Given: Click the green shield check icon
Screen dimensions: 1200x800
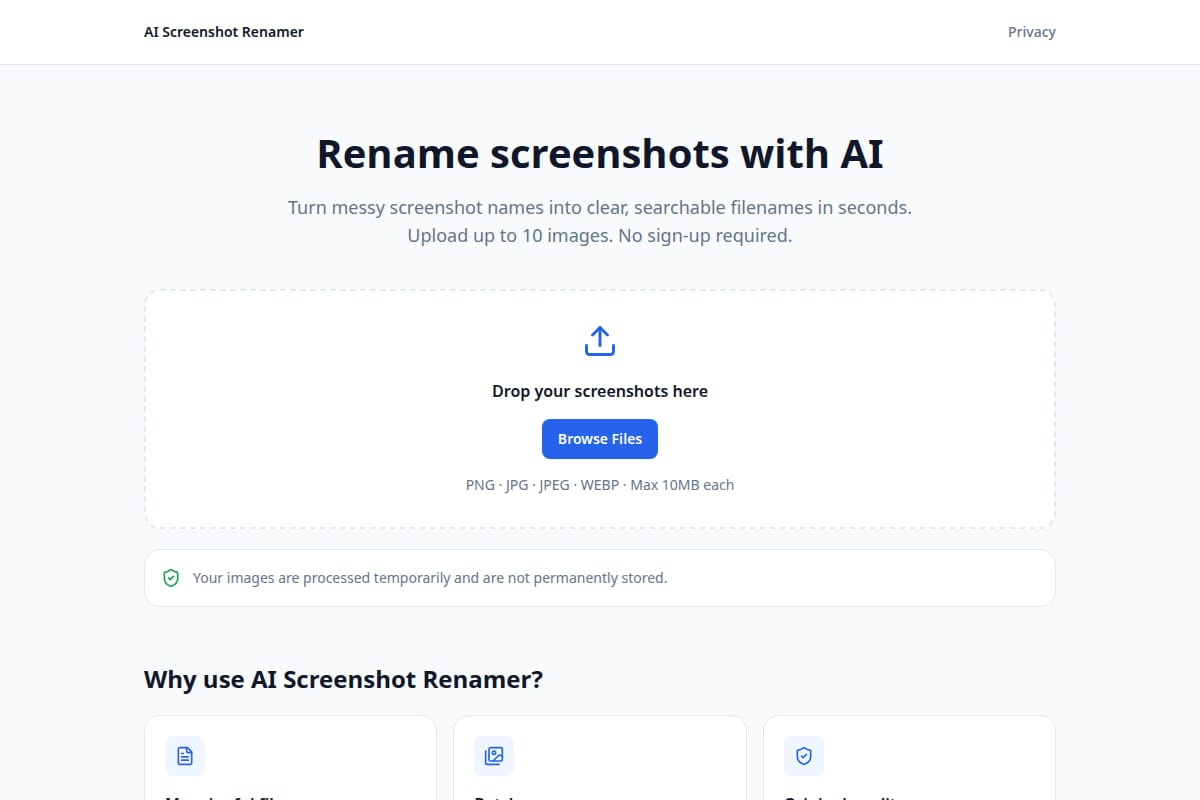Looking at the screenshot, I should point(171,578).
